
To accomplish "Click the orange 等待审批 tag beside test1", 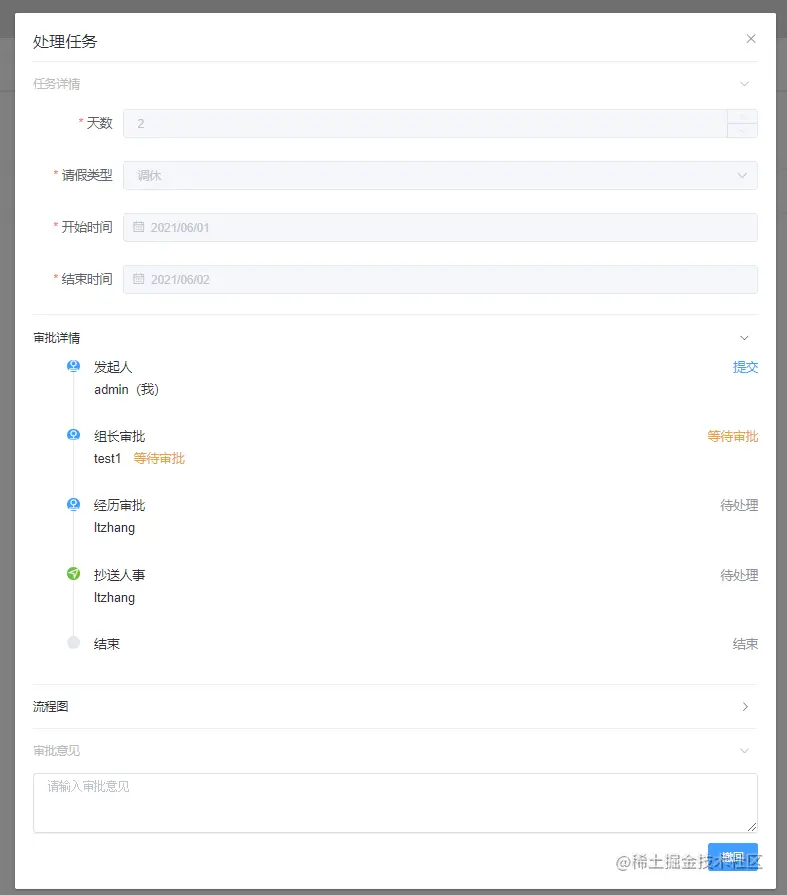I will 159,458.
